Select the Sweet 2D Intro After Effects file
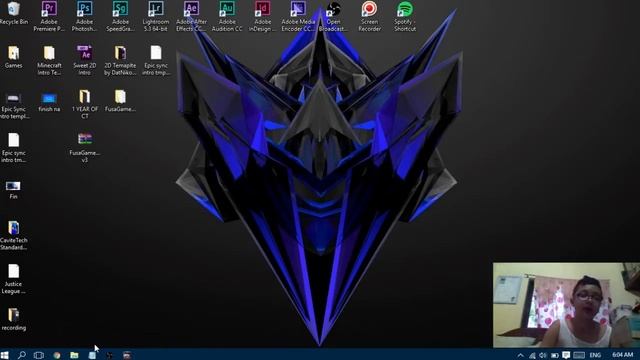The width and height of the screenshot is (640, 360). [x=84, y=60]
